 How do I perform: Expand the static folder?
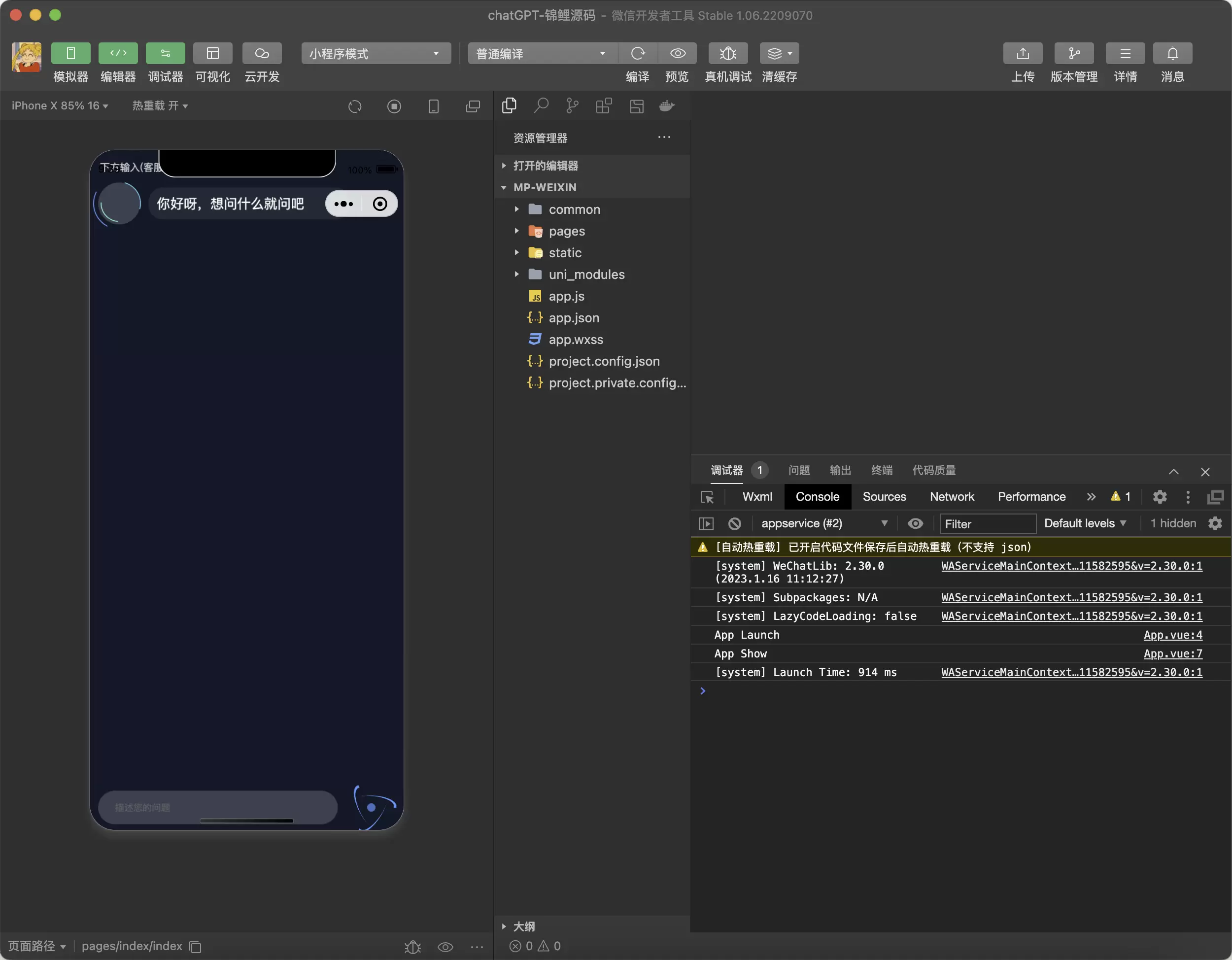[x=592, y=253]
